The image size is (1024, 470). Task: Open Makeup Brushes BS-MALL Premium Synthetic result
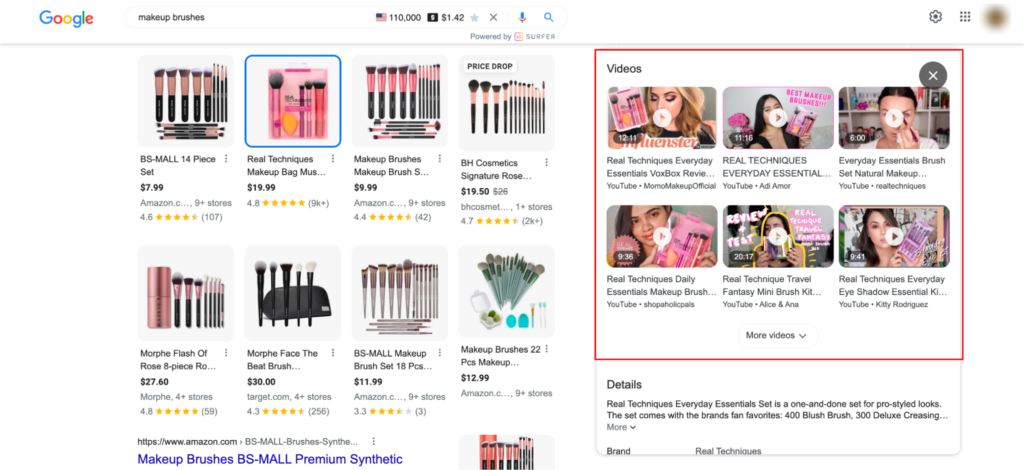270,459
